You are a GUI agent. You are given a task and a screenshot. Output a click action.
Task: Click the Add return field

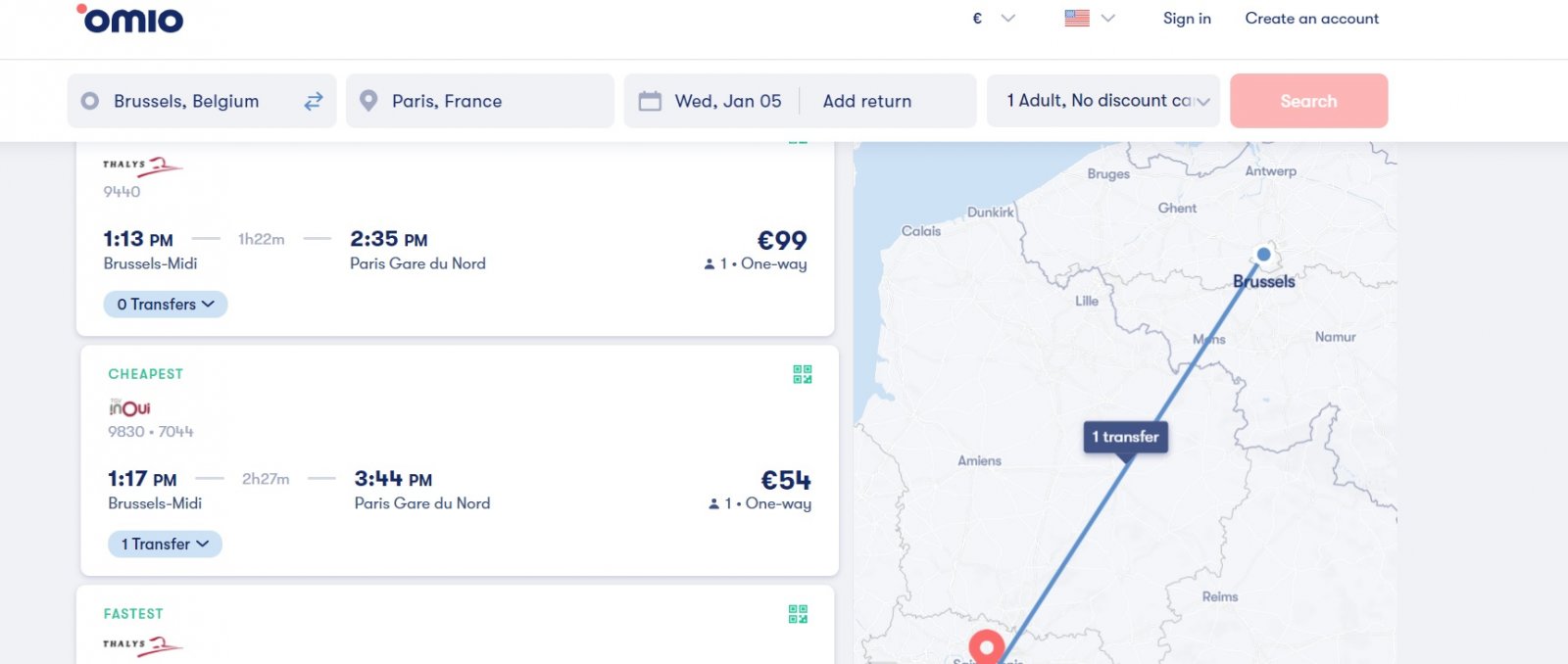[x=867, y=101]
